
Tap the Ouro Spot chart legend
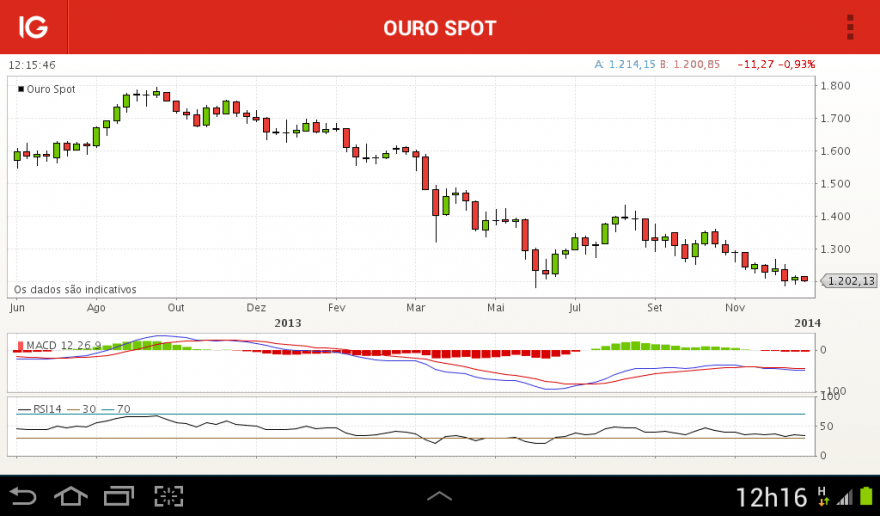pos(47,89)
